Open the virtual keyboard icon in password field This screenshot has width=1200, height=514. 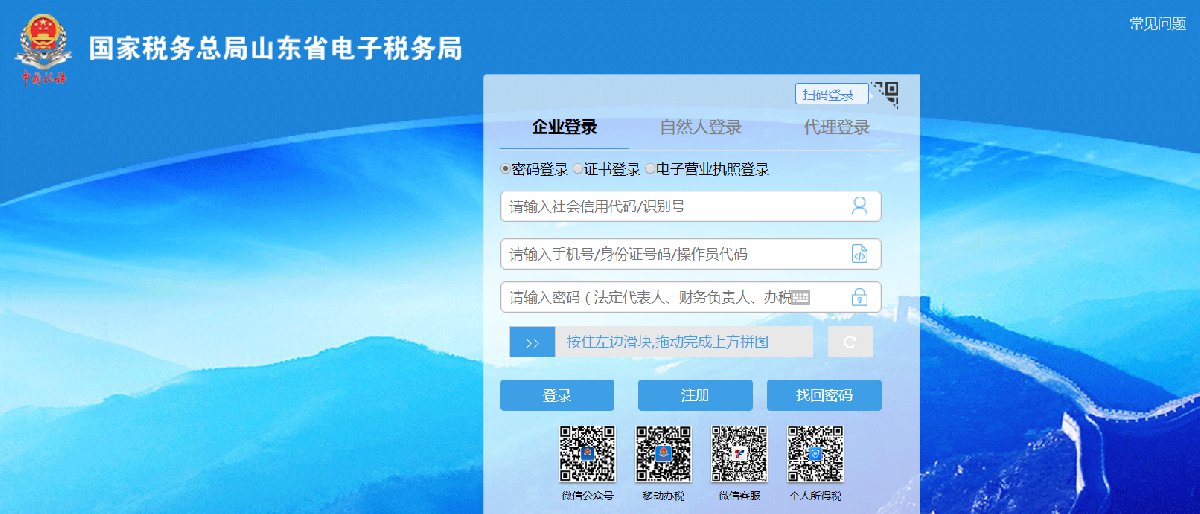pyautogui.click(x=800, y=297)
